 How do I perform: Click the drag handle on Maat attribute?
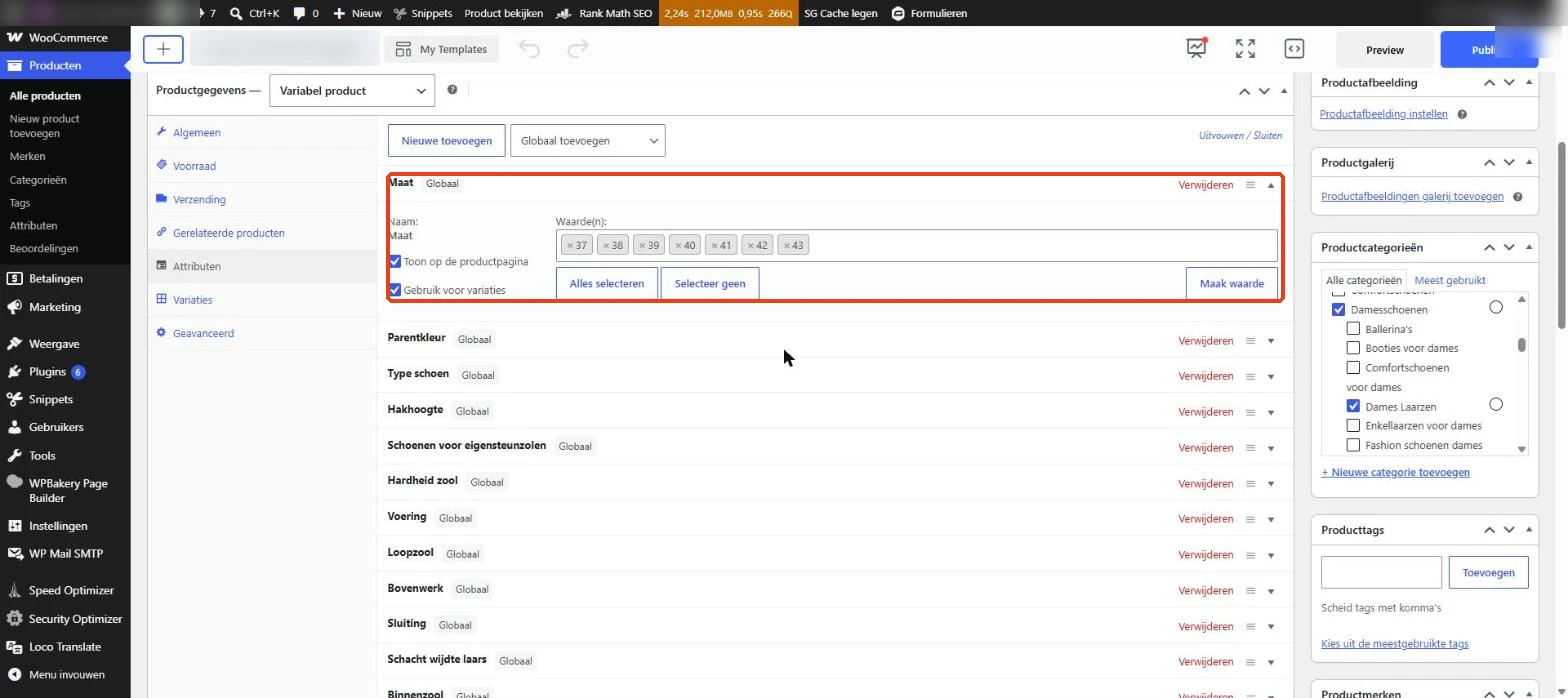[1250, 185]
